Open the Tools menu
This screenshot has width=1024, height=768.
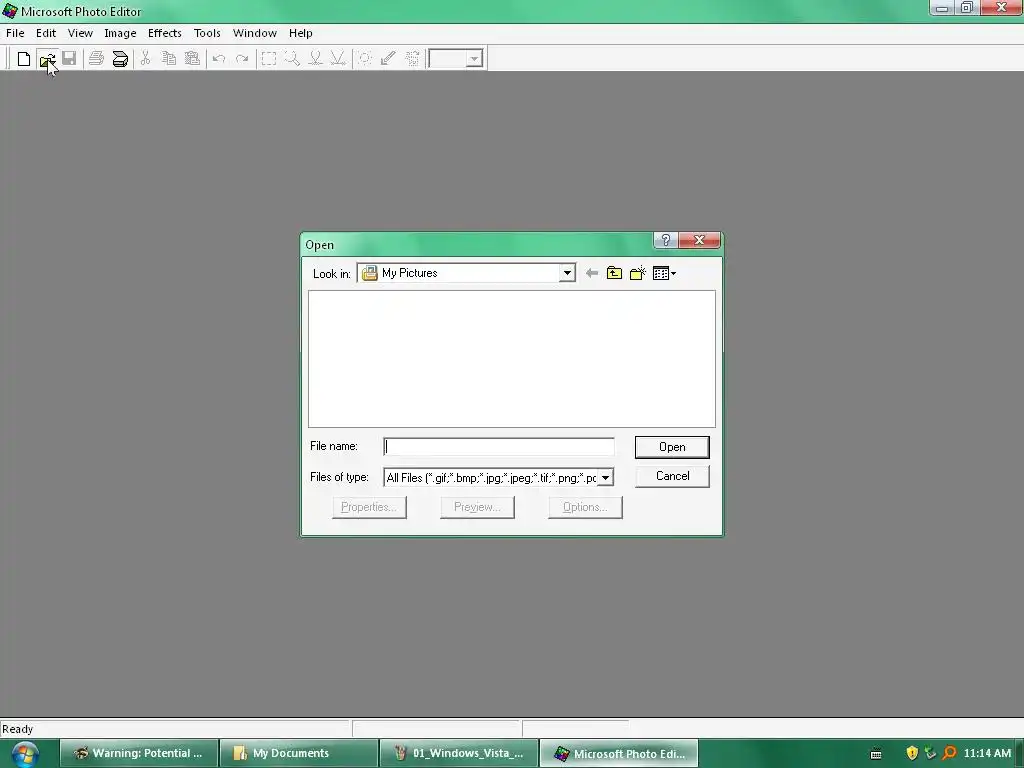point(207,33)
